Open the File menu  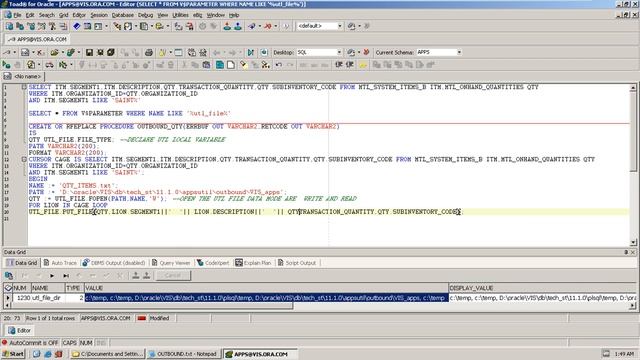click(17, 15)
